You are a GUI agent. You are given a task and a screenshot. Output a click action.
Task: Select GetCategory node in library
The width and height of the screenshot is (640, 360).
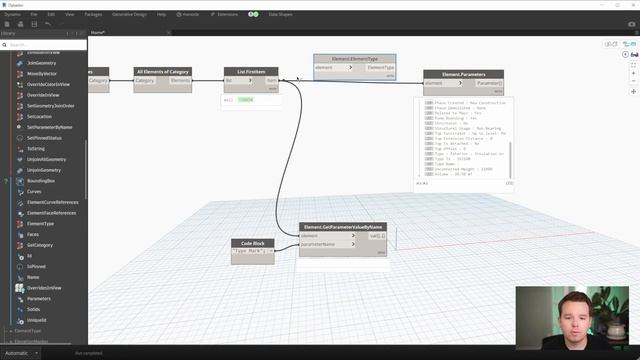(x=40, y=245)
